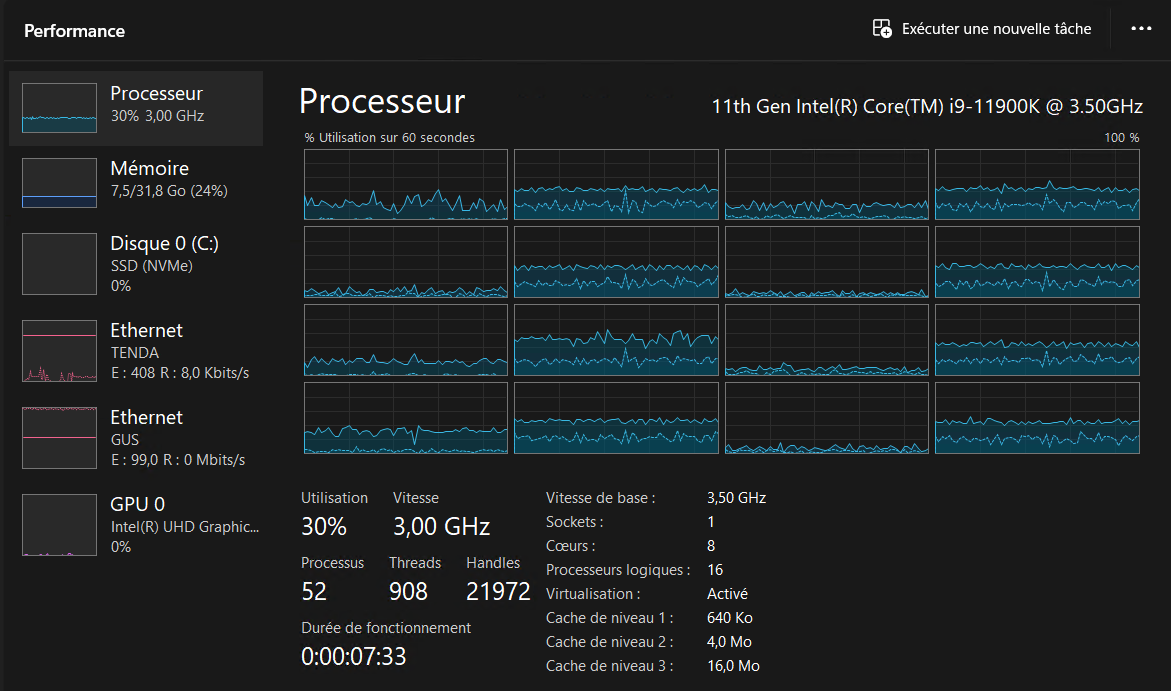
Task: Click the Processeur mini graph thumbnail
Action: click(59, 108)
